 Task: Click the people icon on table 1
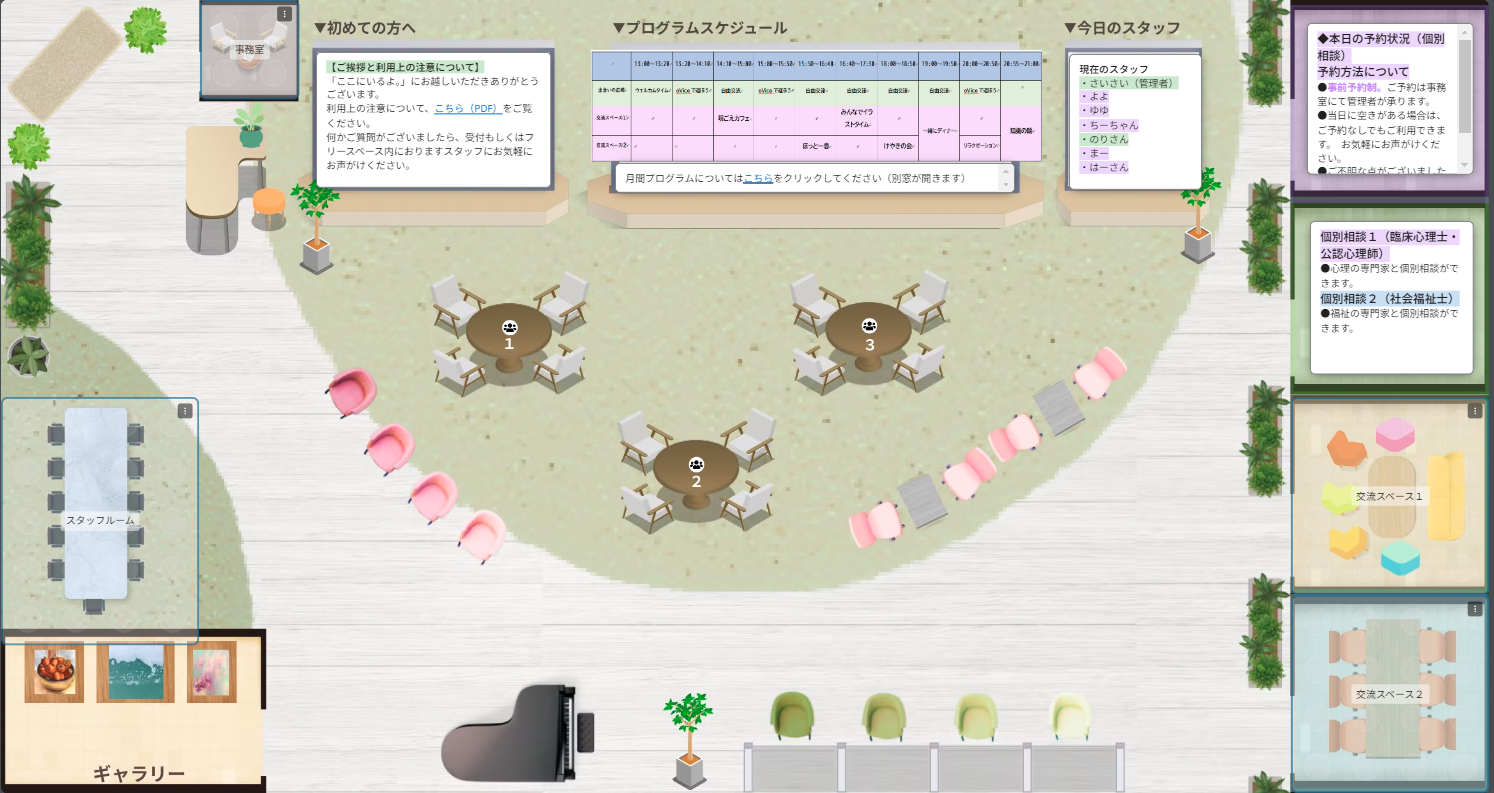pyautogui.click(x=509, y=327)
